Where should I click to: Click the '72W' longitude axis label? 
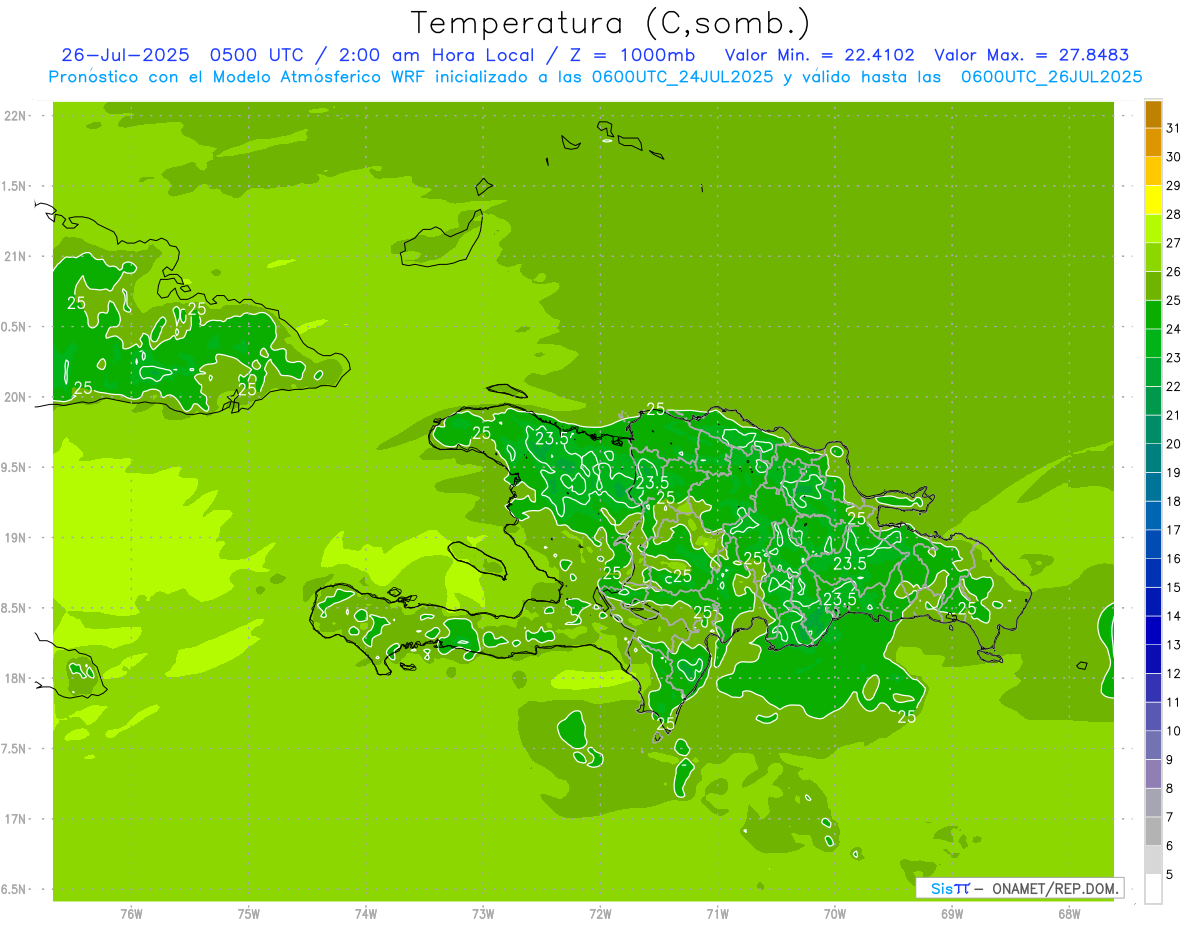point(600,914)
